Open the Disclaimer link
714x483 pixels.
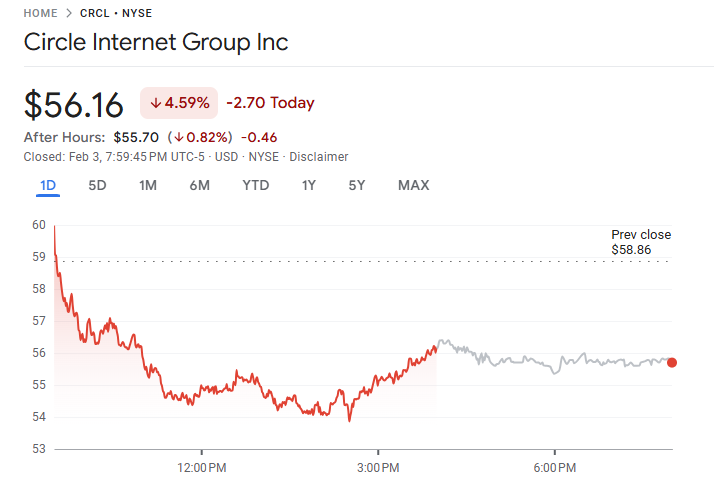(319, 157)
